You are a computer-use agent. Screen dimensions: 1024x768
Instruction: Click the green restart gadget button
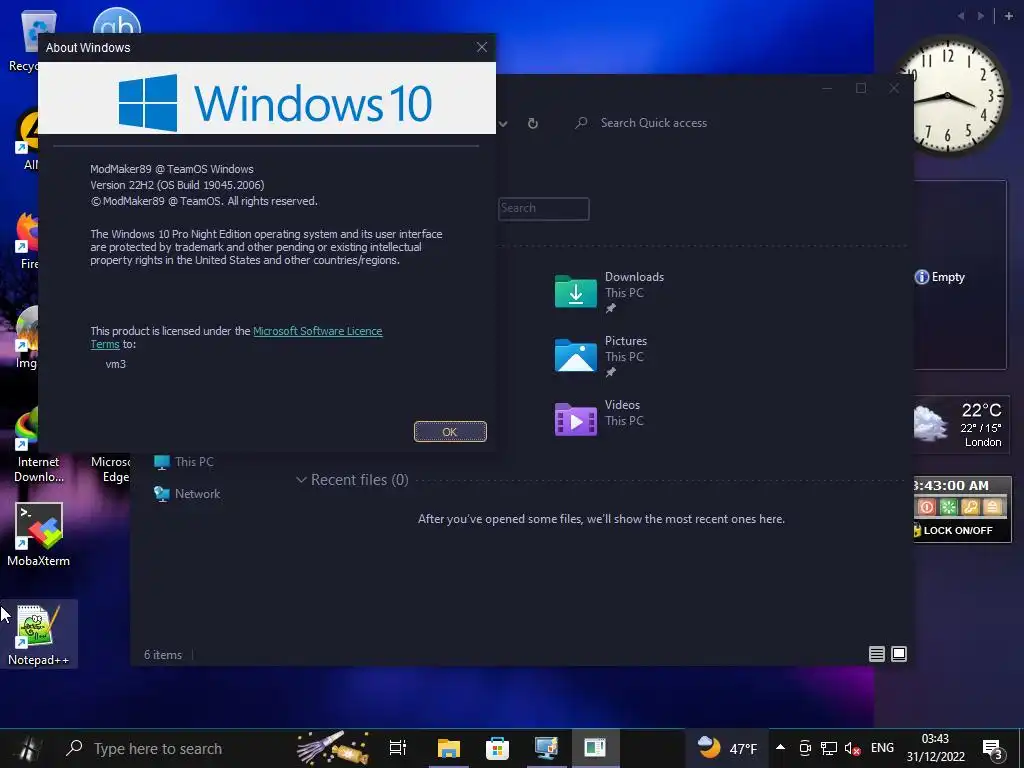point(948,507)
